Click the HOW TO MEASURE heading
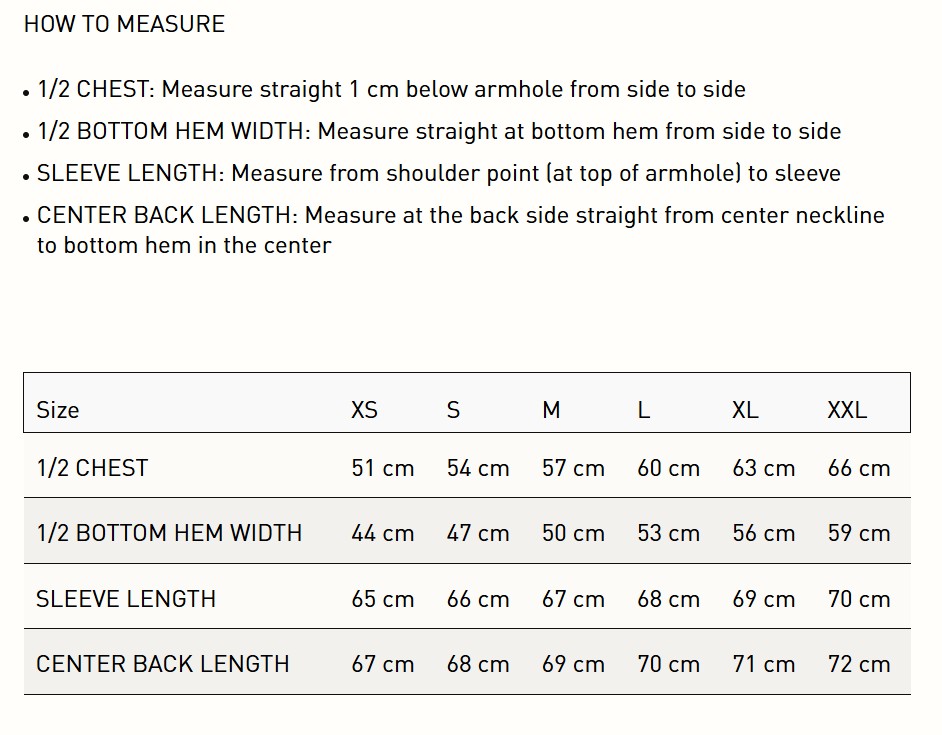This screenshot has width=942, height=735. 124,24
